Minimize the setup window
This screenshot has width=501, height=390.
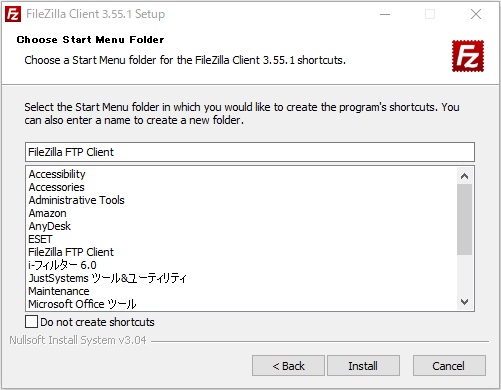point(385,14)
